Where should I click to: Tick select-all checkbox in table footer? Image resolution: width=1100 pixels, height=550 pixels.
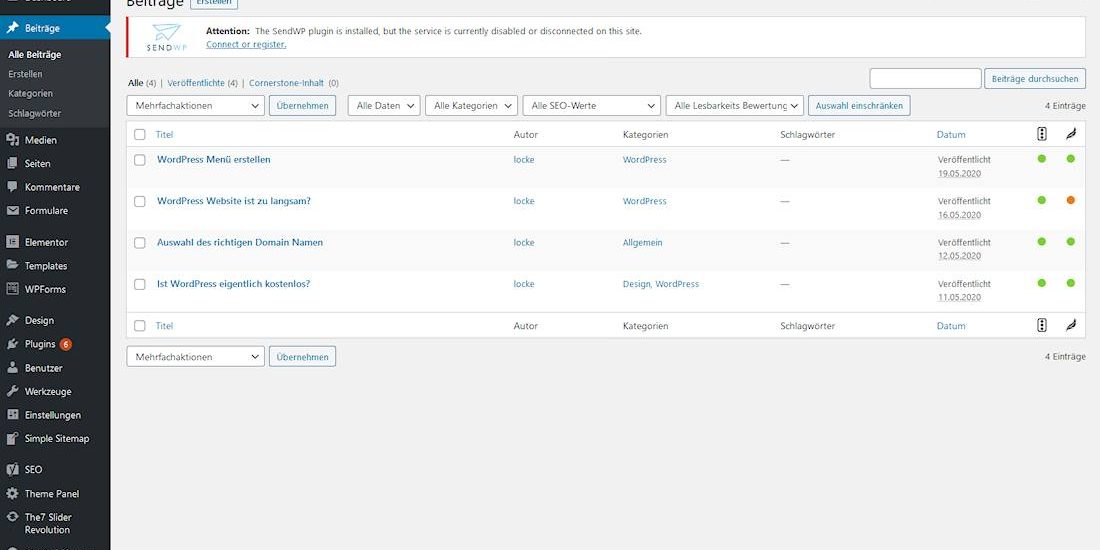tap(140, 326)
